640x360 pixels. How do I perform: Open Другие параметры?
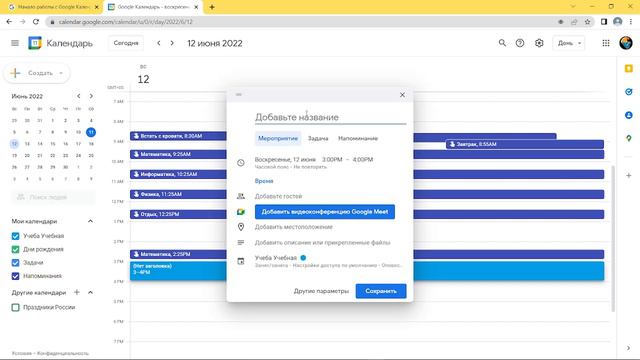(x=321, y=291)
